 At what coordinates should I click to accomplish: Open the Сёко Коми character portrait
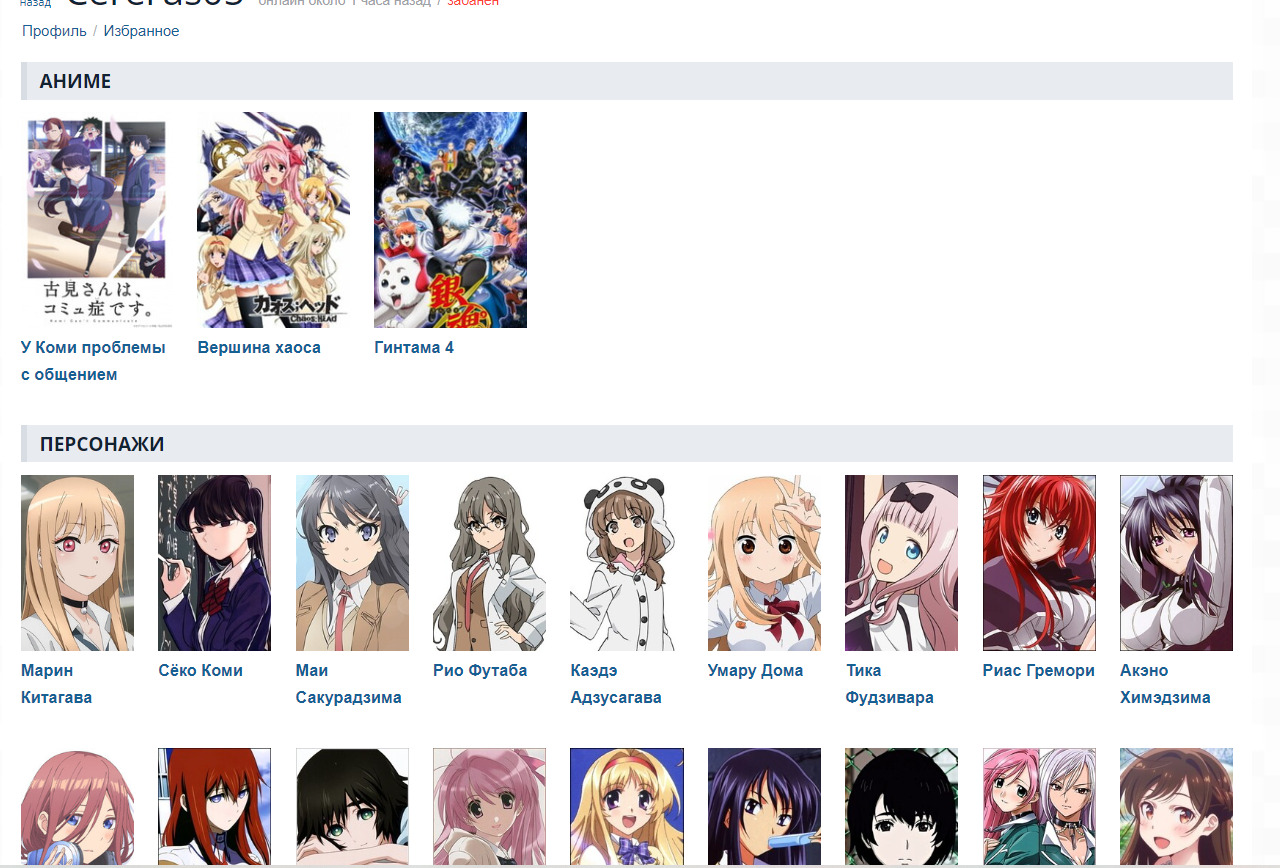point(214,563)
